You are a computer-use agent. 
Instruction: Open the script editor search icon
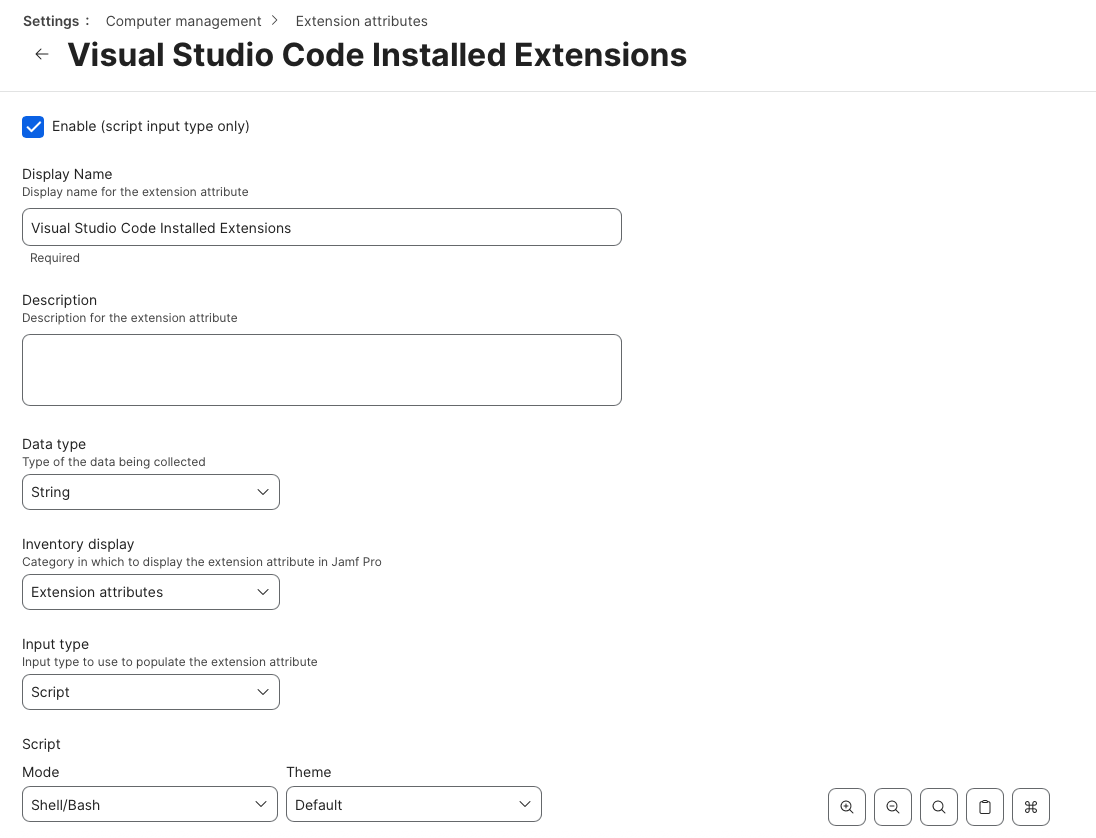(939, 807)
